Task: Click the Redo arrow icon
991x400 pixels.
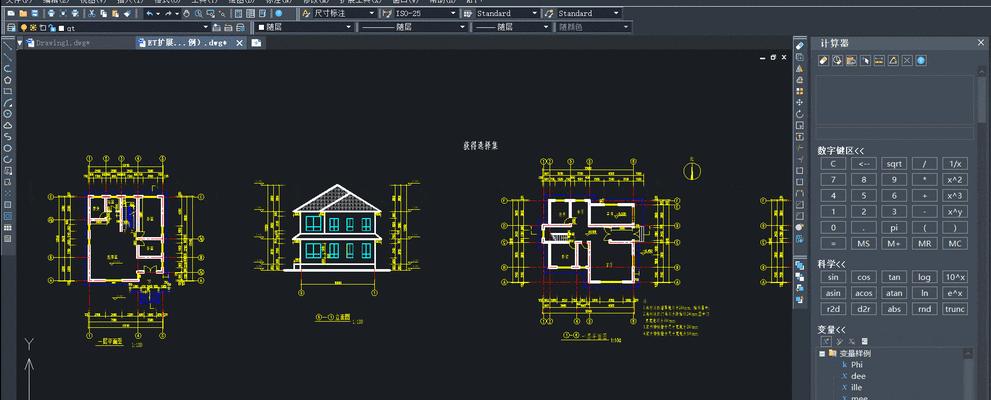Action: [168, 13]
